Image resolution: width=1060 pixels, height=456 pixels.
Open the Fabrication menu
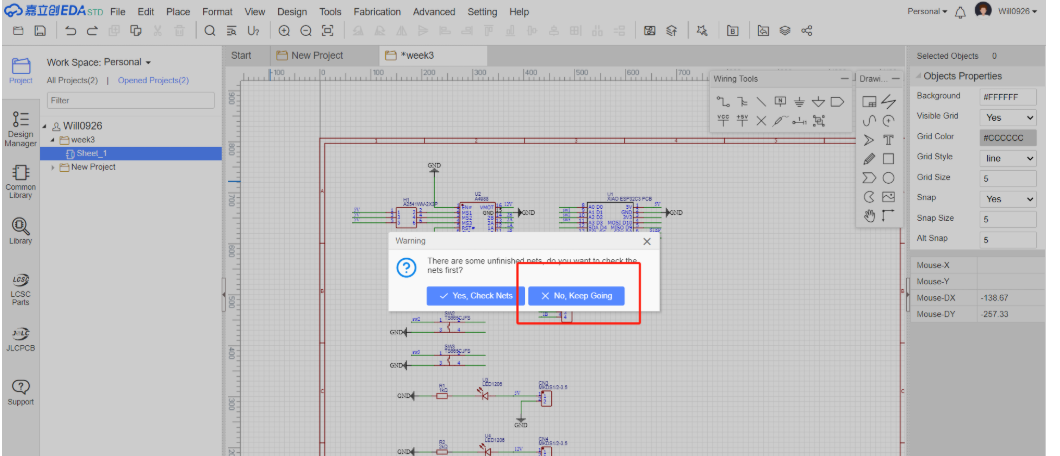coord(379,12)
